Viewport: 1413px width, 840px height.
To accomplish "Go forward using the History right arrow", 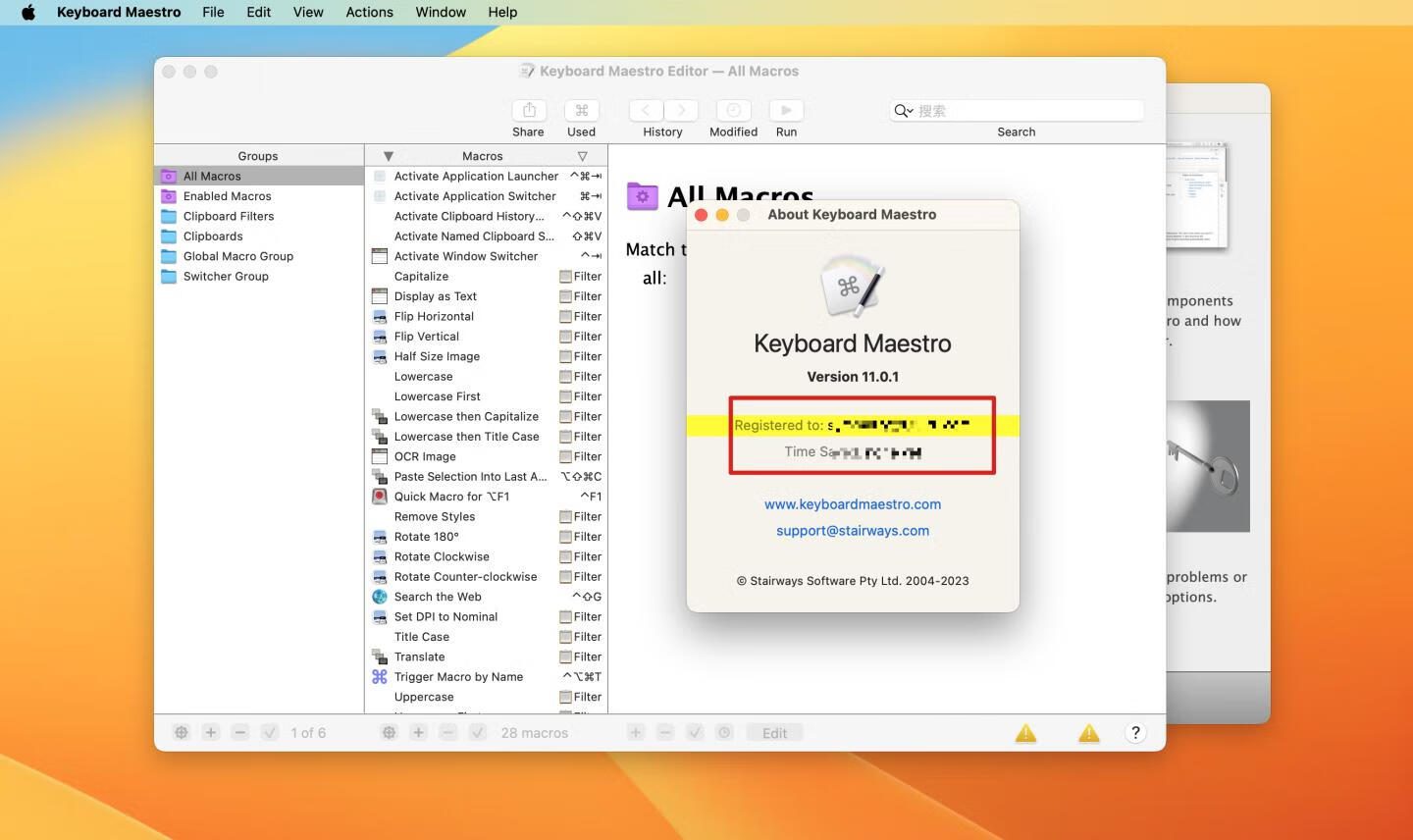I will [681, 111].
